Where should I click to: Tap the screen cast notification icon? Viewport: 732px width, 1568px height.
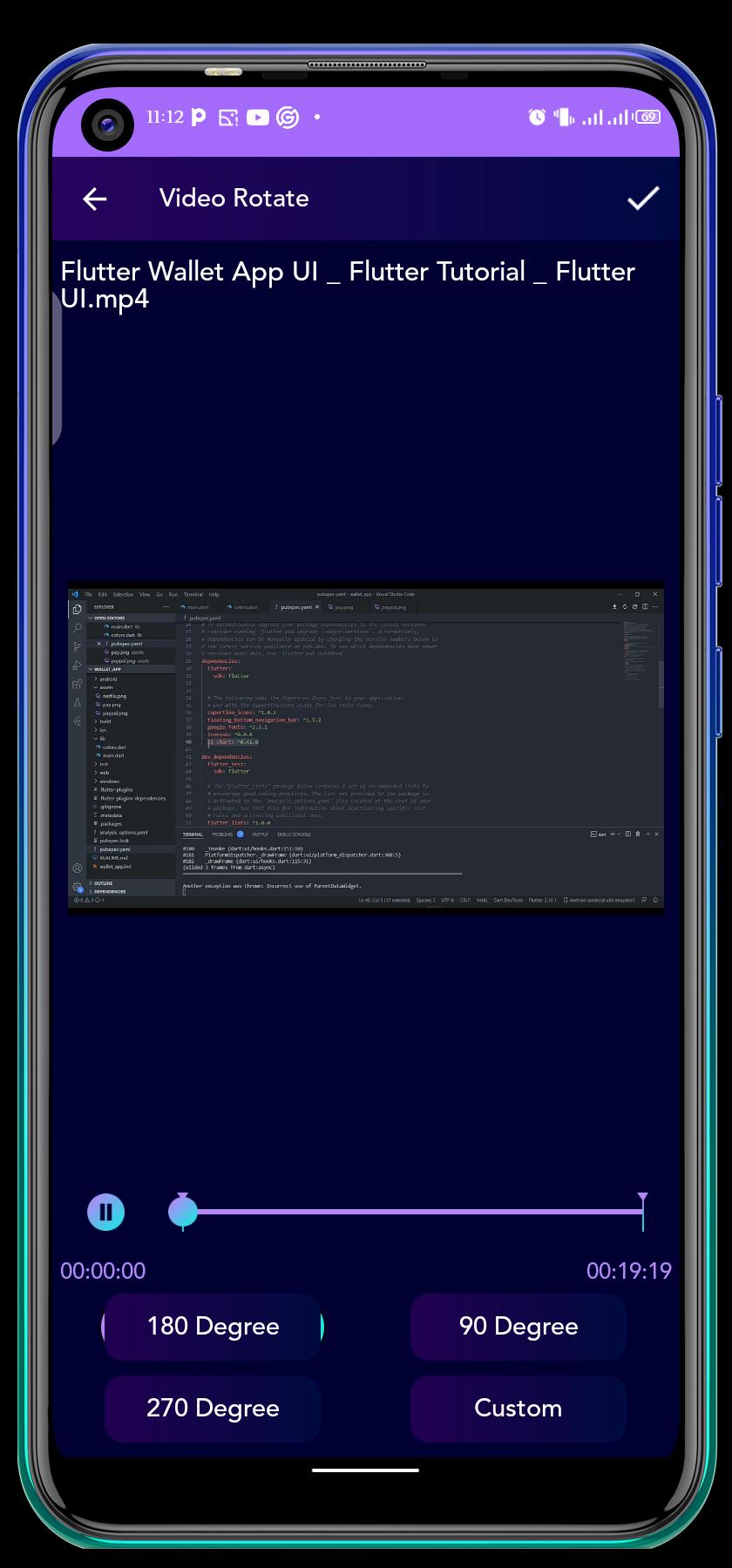pyautogui.click(x=228, y=118)
